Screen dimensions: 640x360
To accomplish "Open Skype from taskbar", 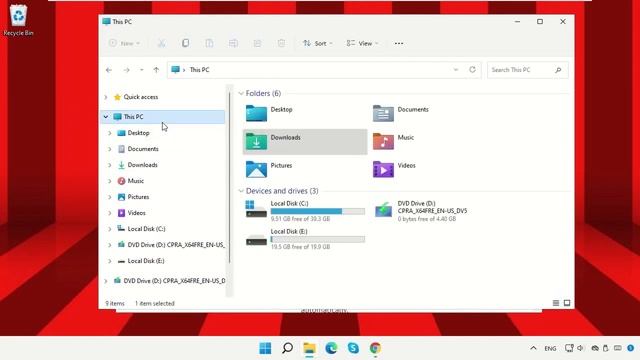I will click(353, 348).
